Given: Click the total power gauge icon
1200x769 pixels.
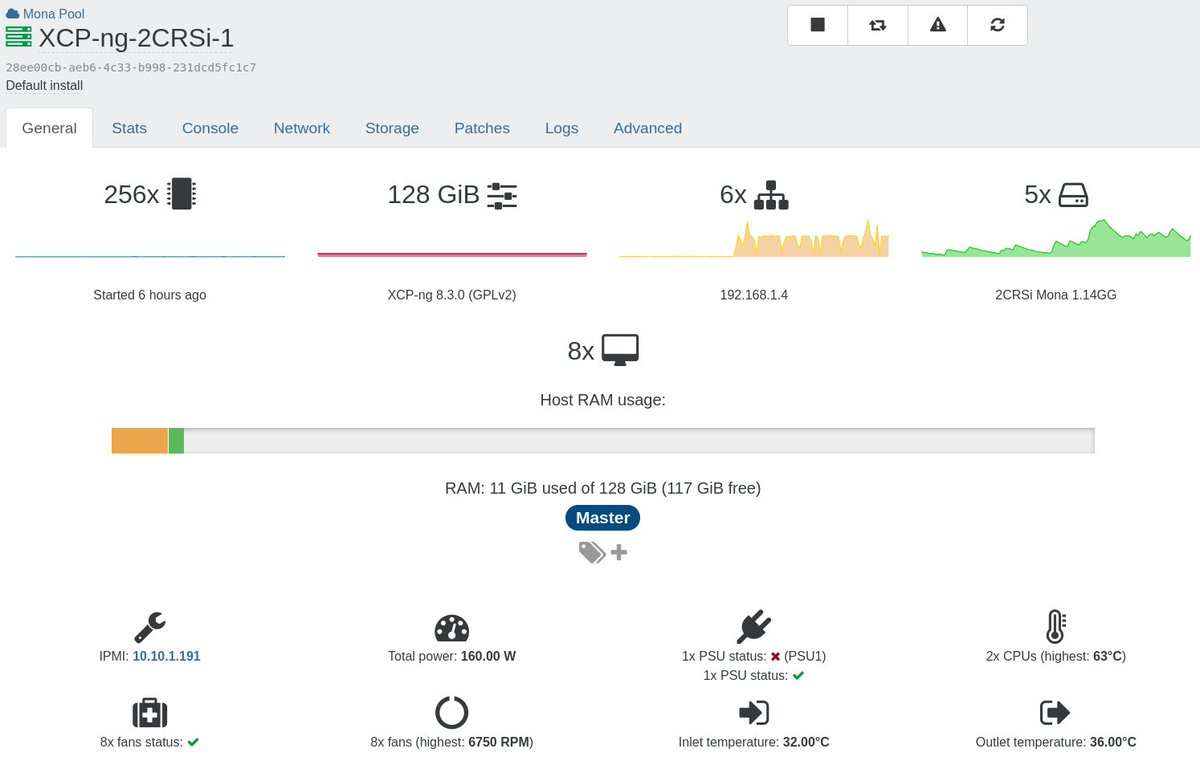Looking at the screenshot, I should coord(452,627).
